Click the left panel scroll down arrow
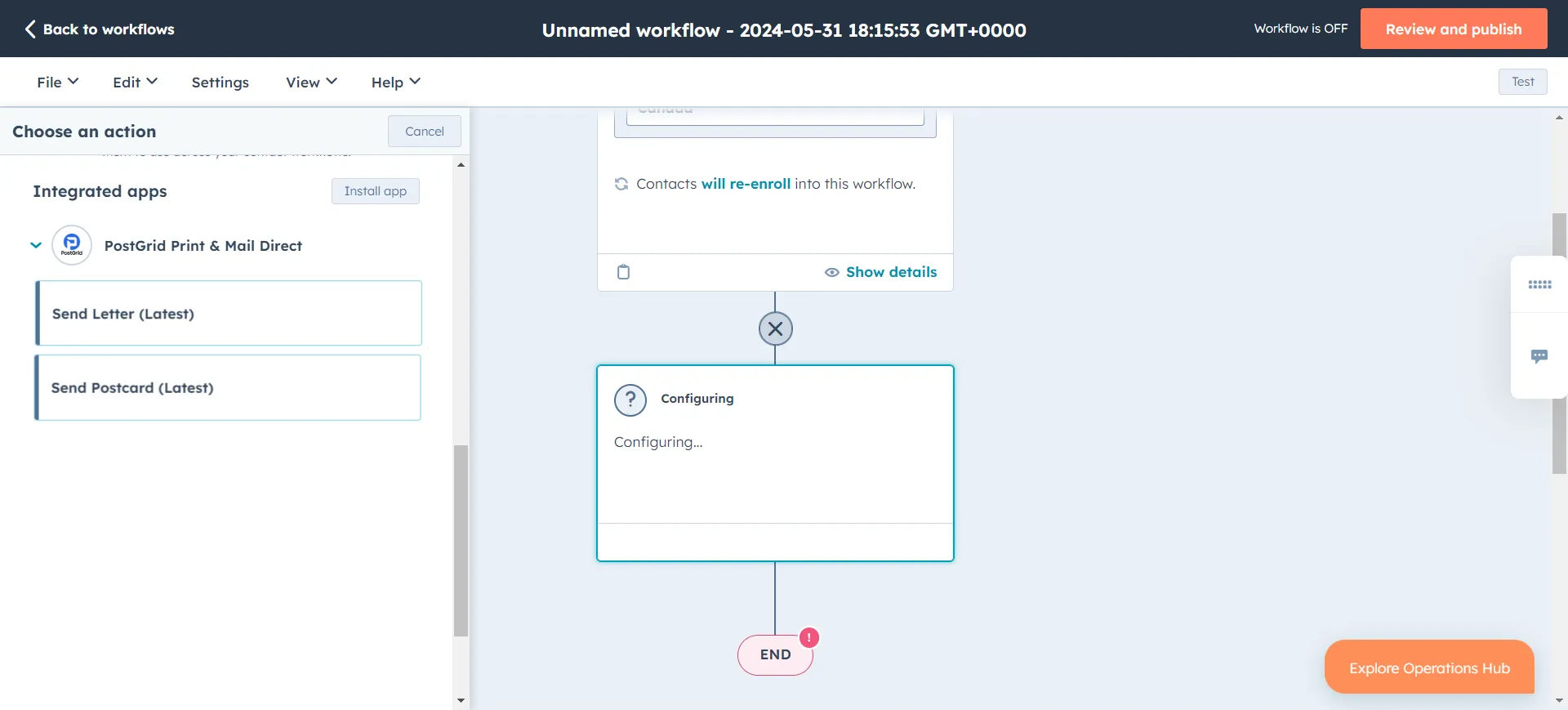 [x=461, y=700]
